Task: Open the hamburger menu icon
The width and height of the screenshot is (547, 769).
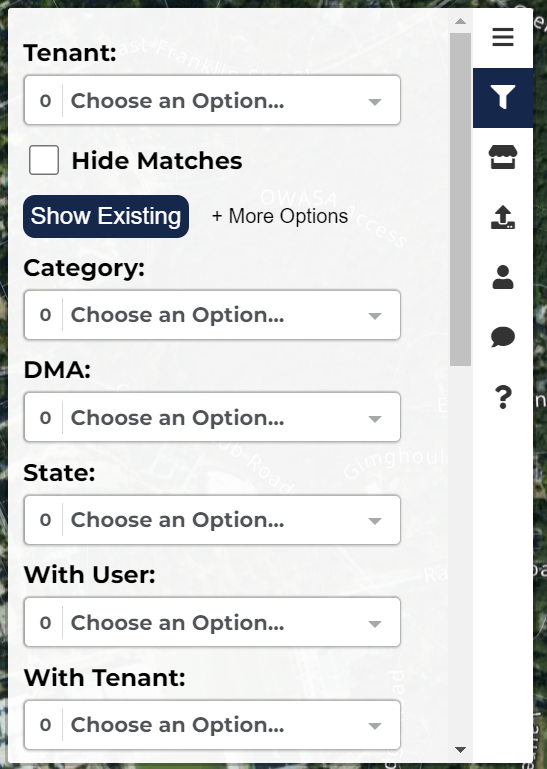Action: pos(503,37)
